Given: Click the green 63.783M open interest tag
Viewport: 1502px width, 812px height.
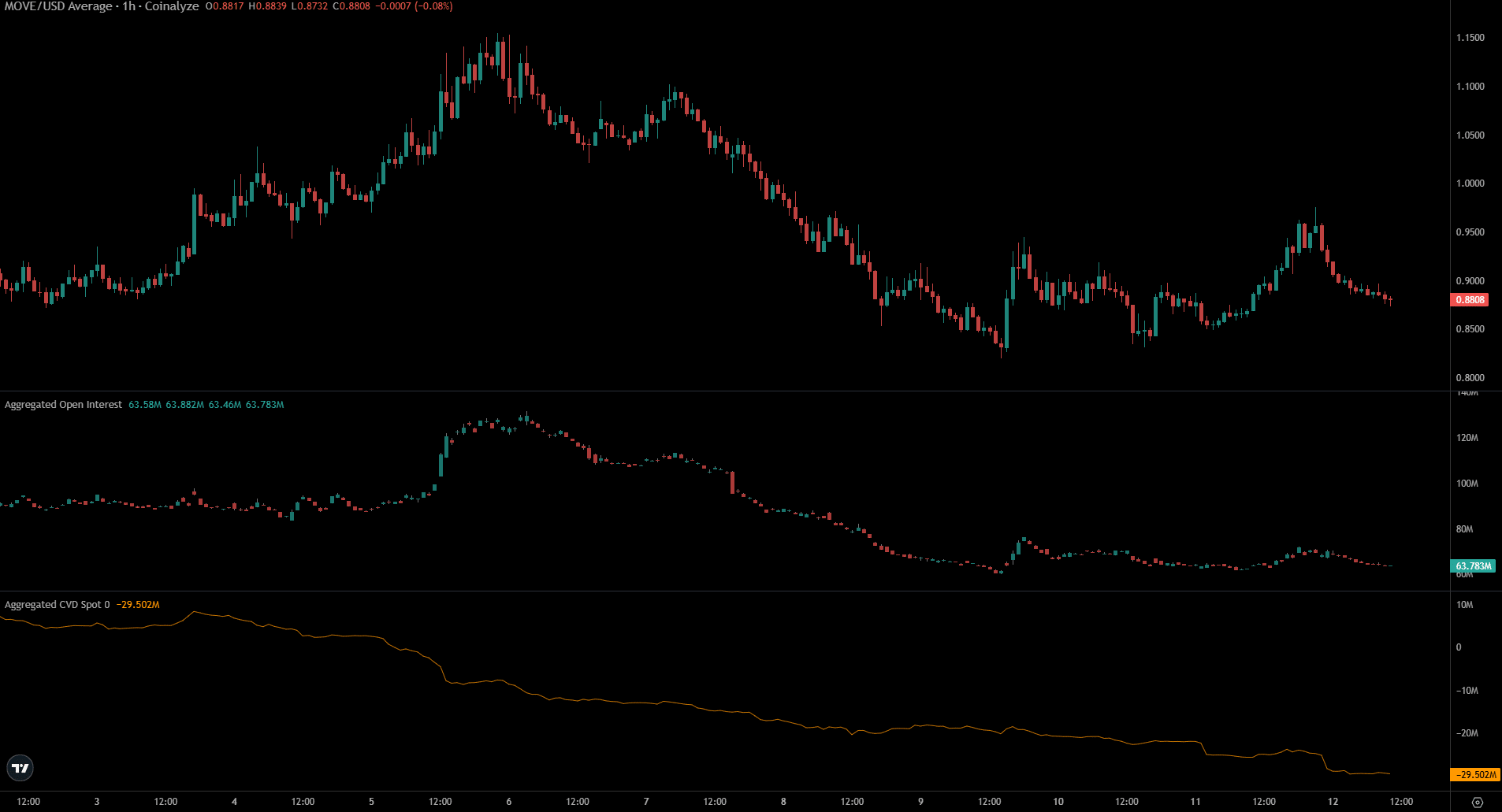Looking at the screenshot, I should pyautogui.click(x=1473, y=566).
